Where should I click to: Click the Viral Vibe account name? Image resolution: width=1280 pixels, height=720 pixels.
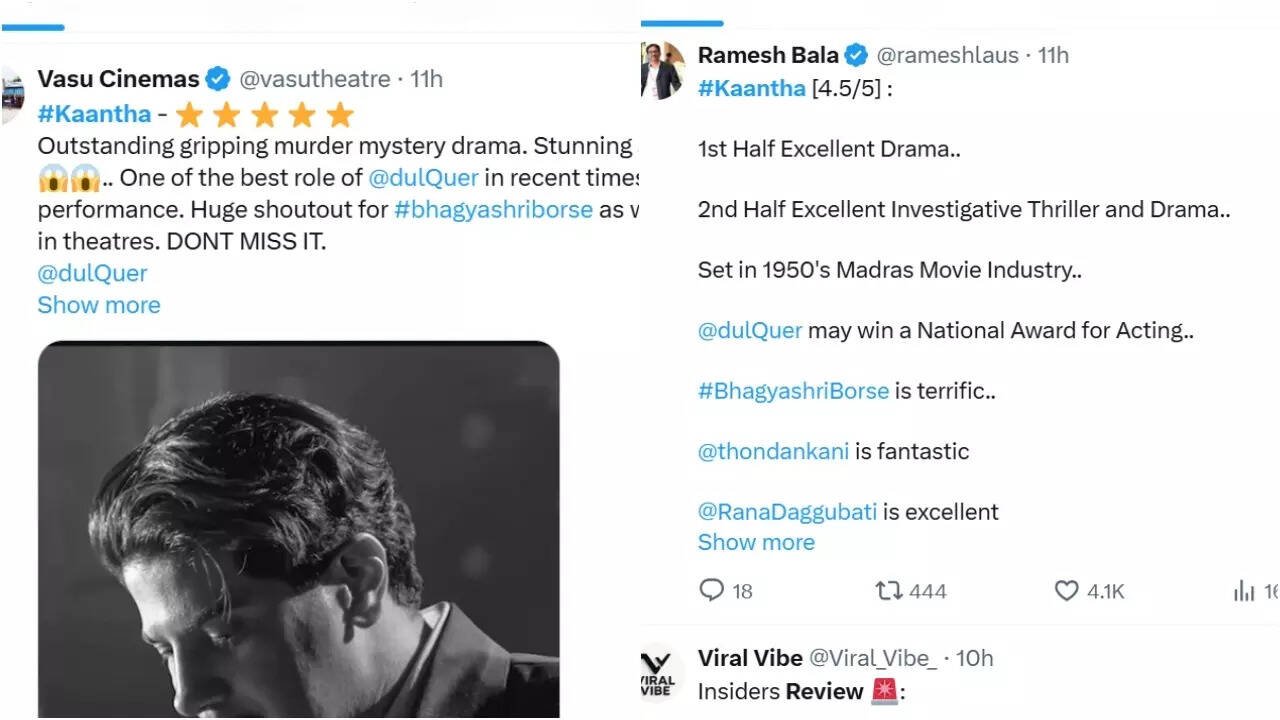point(750,658)
